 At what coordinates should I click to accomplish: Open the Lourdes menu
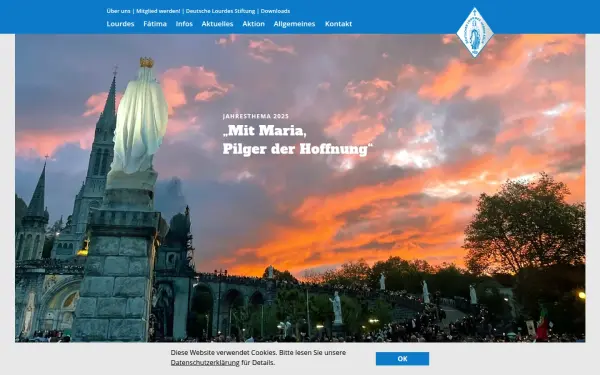click(120, 24)
